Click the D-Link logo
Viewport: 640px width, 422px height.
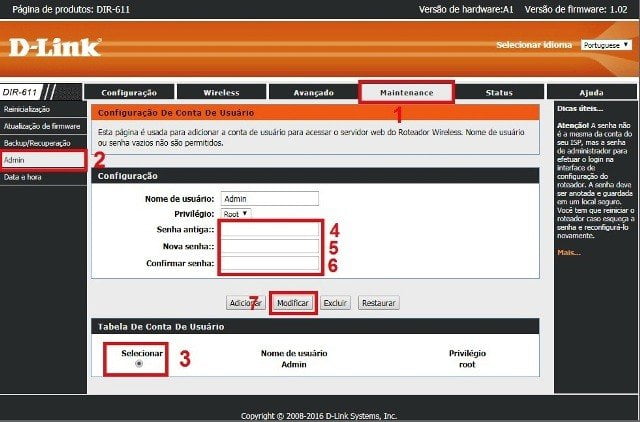click(x=55, y=47)
